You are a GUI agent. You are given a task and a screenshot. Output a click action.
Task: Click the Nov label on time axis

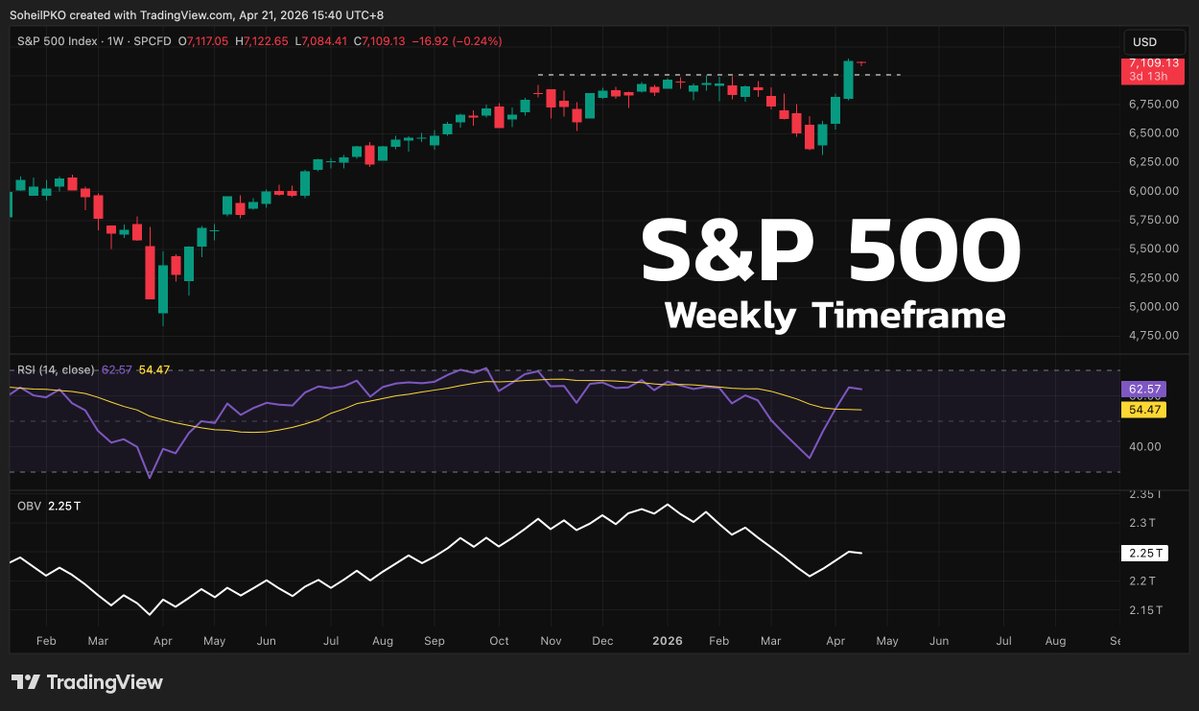551,641
